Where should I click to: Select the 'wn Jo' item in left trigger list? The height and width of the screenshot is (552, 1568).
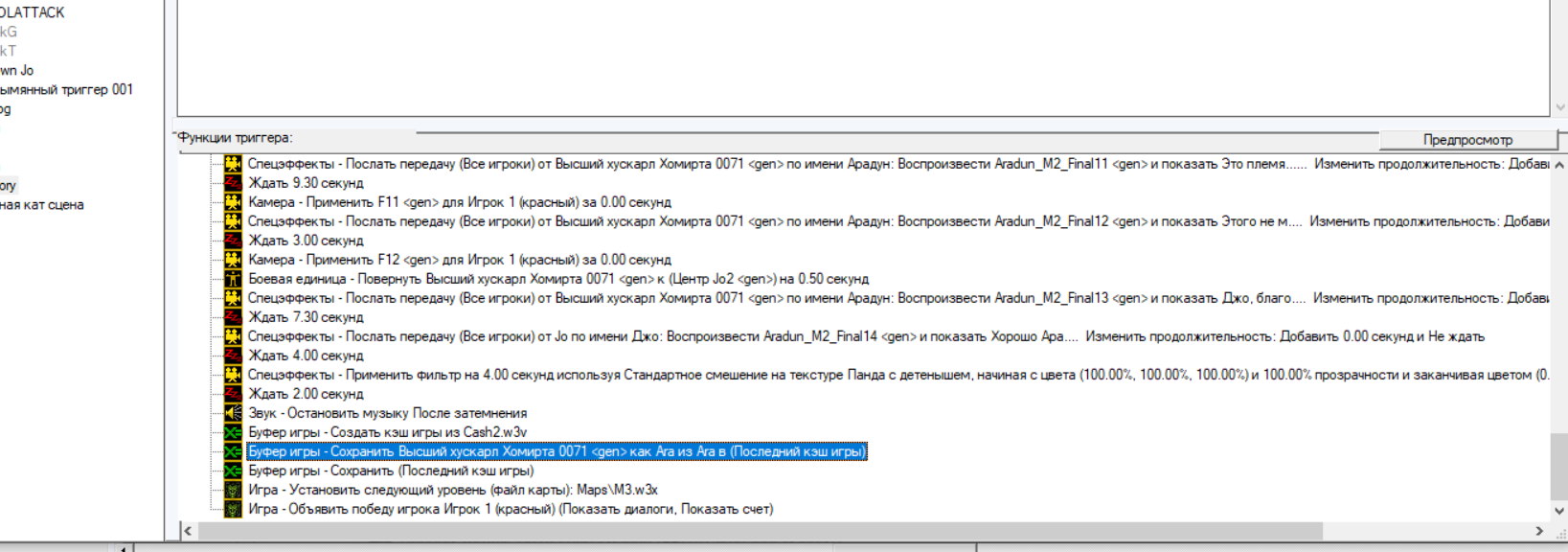pyautogui.click(x=16, y=70)
